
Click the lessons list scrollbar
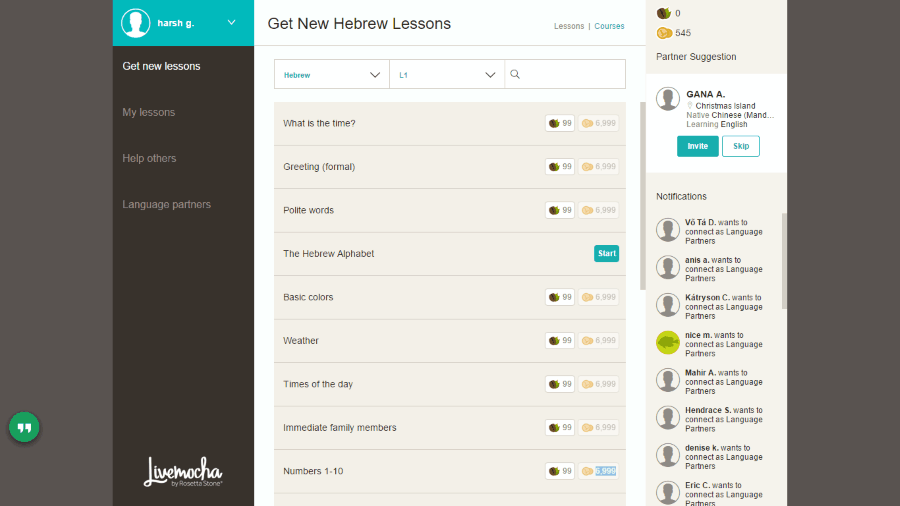tap(642, 196)
